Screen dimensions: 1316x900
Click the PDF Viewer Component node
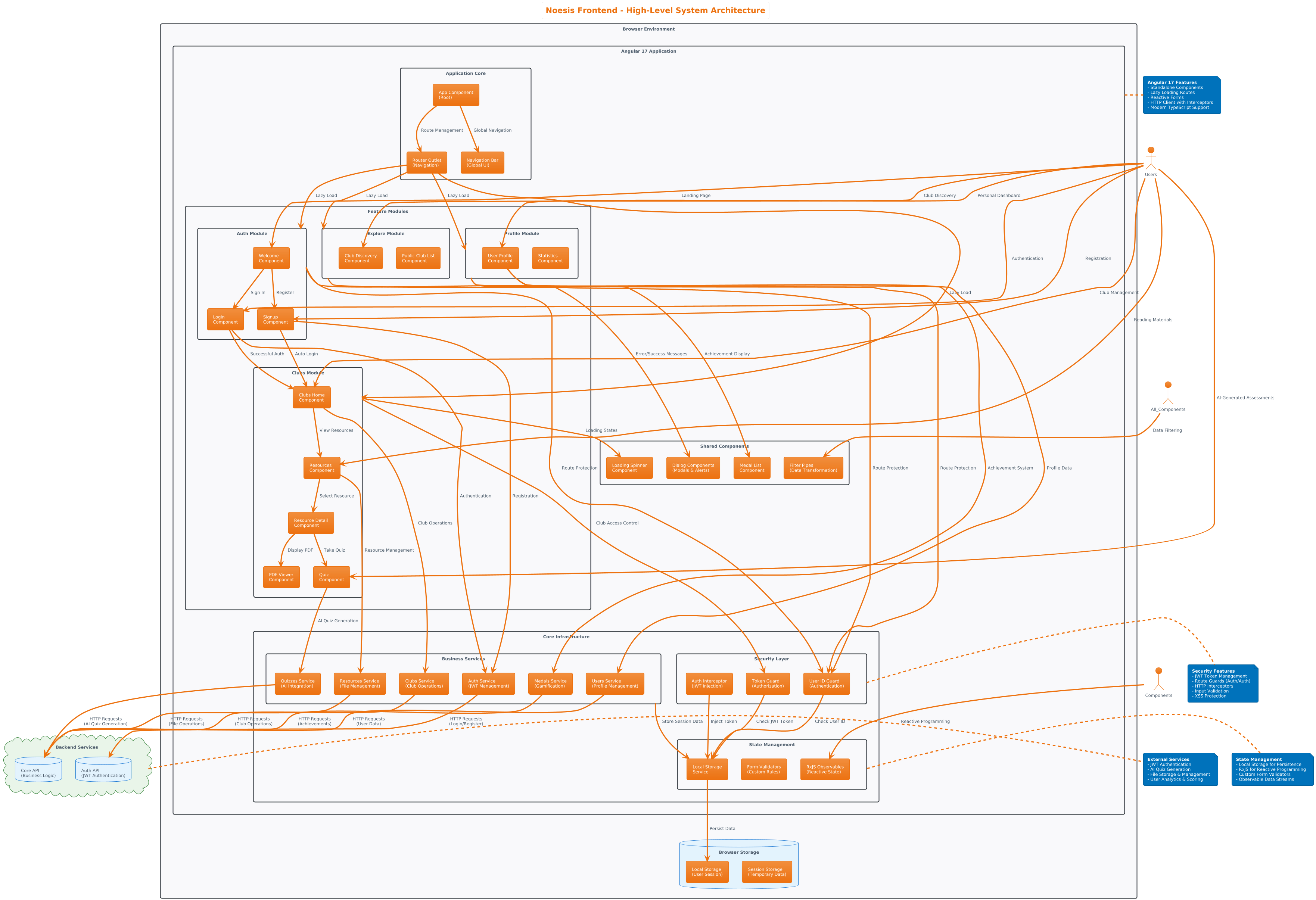[x=281, y=577]
